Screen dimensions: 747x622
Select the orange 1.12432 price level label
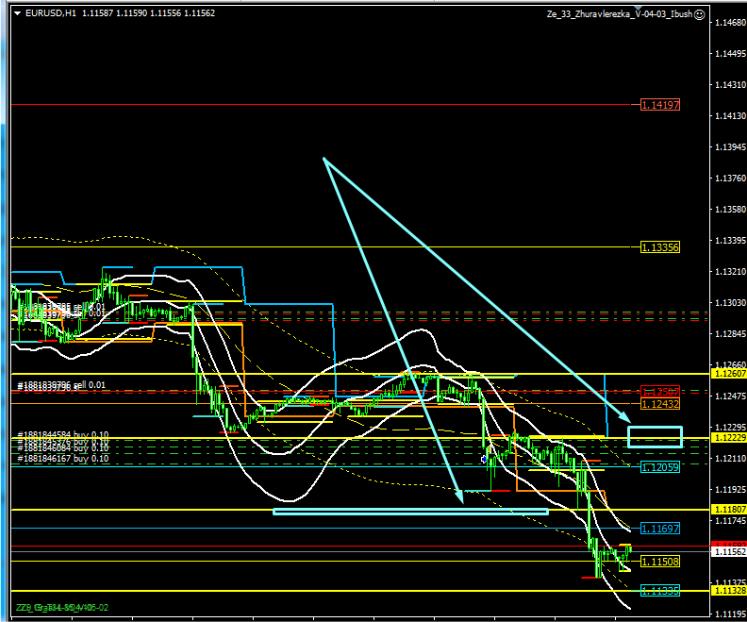tap(660, 403)
